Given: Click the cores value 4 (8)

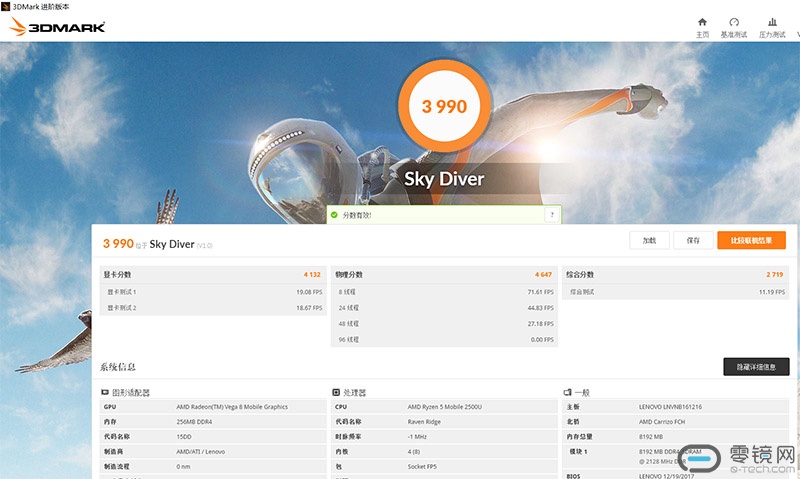Looking at the screenshot, I should point(414,451).
